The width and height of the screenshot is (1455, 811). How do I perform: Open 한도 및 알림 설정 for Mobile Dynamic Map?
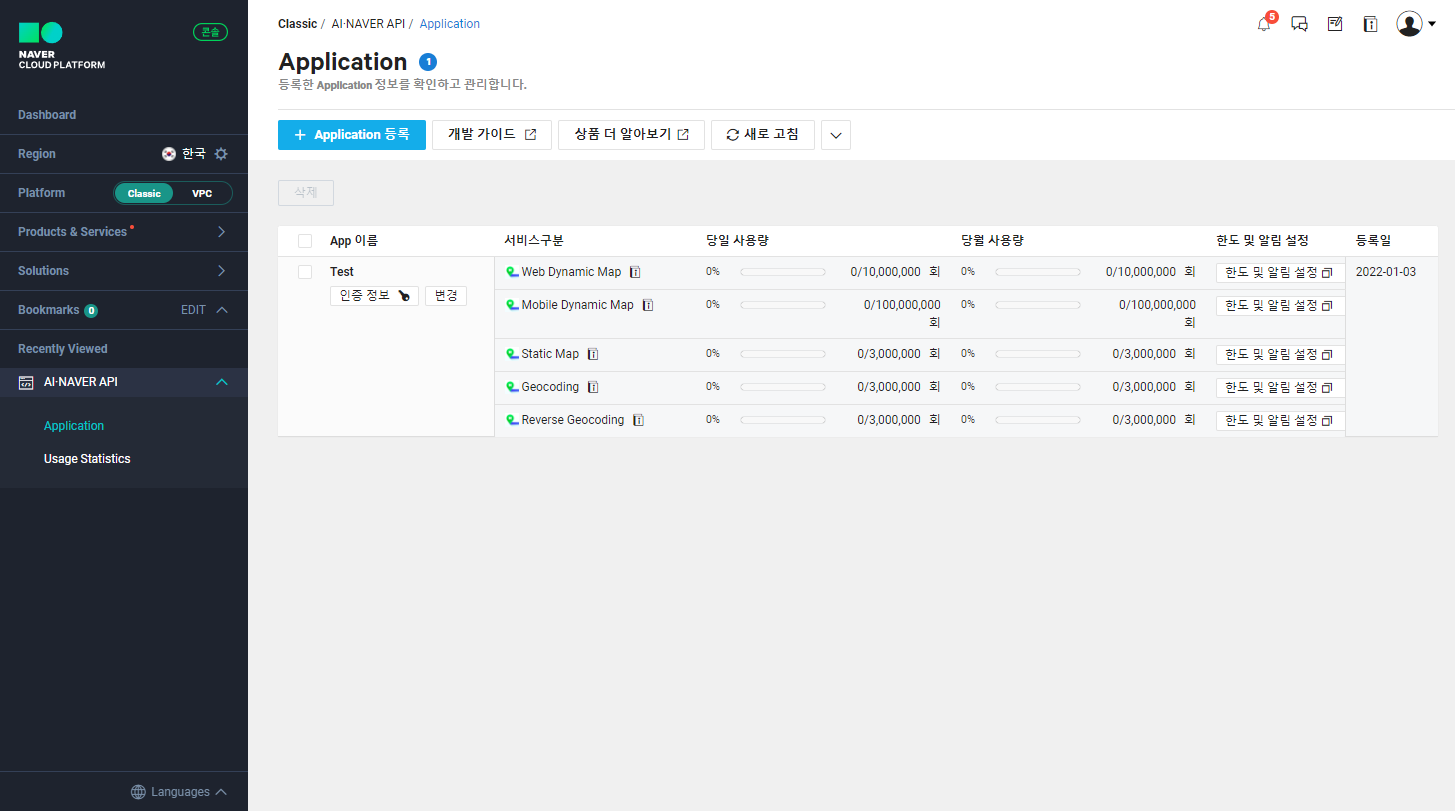(1280, 305)
